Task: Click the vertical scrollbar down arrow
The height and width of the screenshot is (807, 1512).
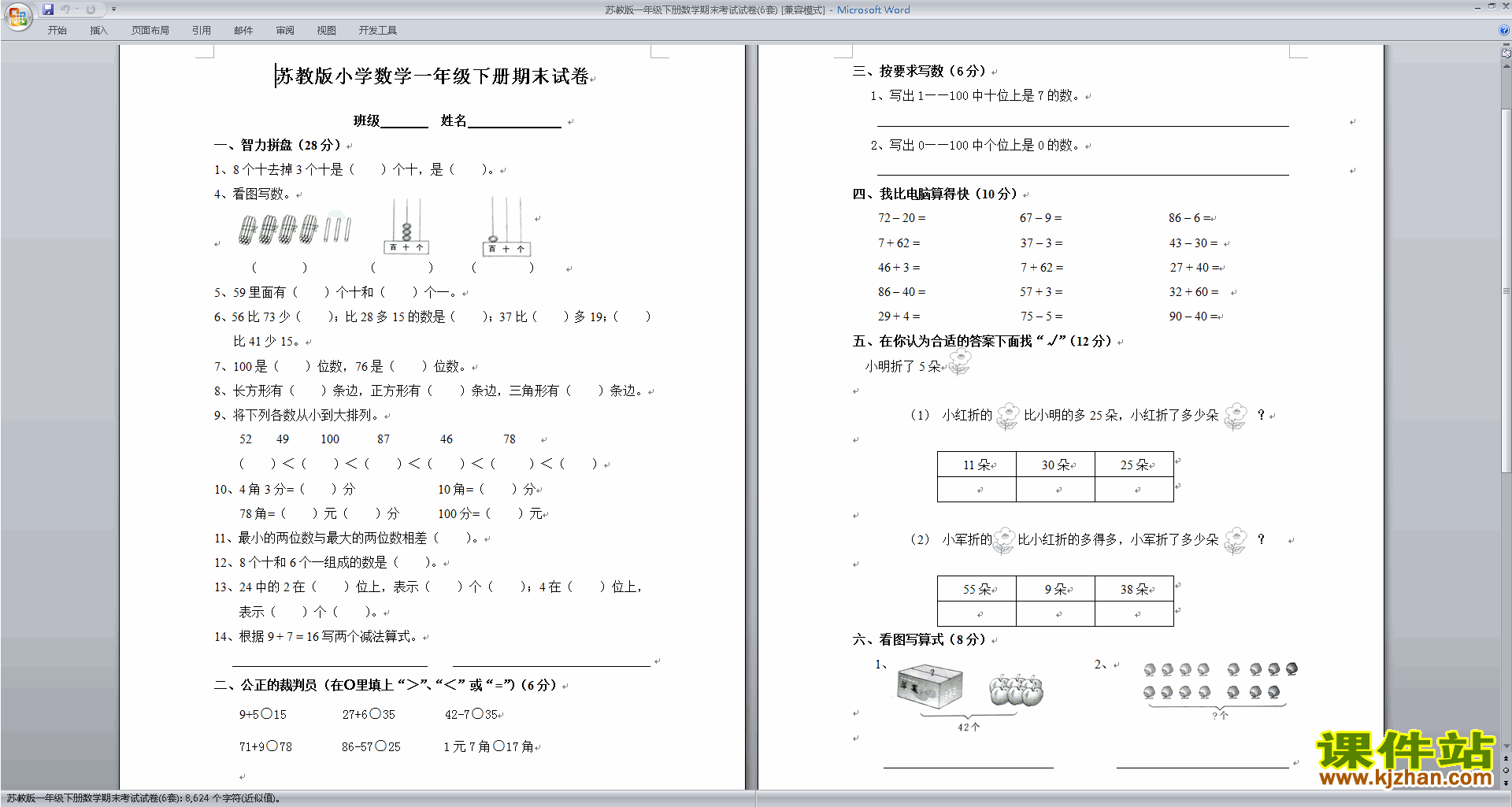Action: pyautogui.click(x=1506, y=746)
